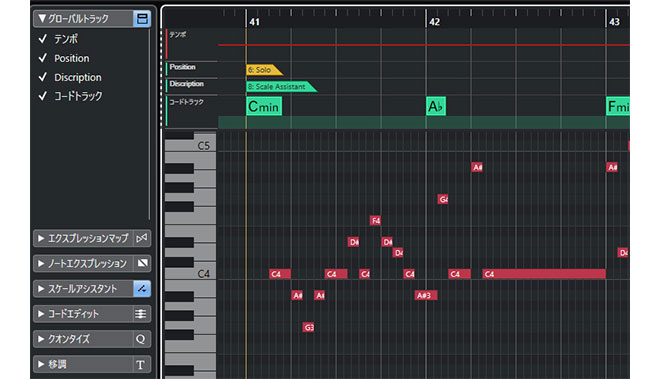Expand the スケールアシスタント section
Viewport: 660px width, 379px height.
pos(41,289)
